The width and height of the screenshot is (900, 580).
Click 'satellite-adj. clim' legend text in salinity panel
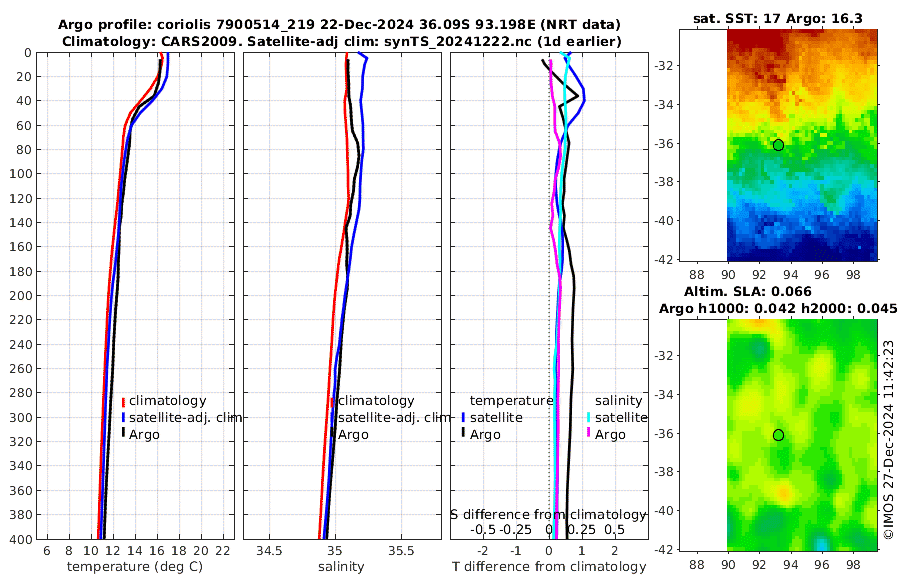[x=394, y=417]
